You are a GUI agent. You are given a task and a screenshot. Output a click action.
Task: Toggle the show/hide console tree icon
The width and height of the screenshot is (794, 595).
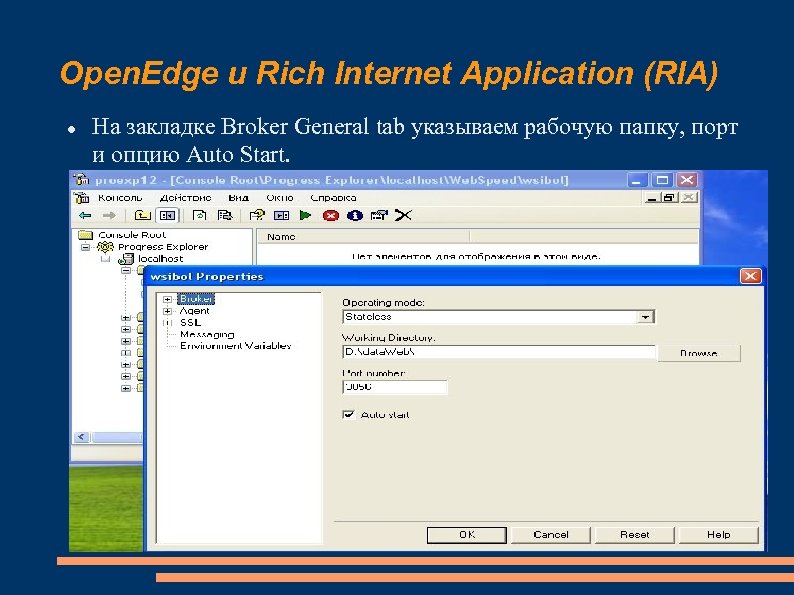pos(167,215)
